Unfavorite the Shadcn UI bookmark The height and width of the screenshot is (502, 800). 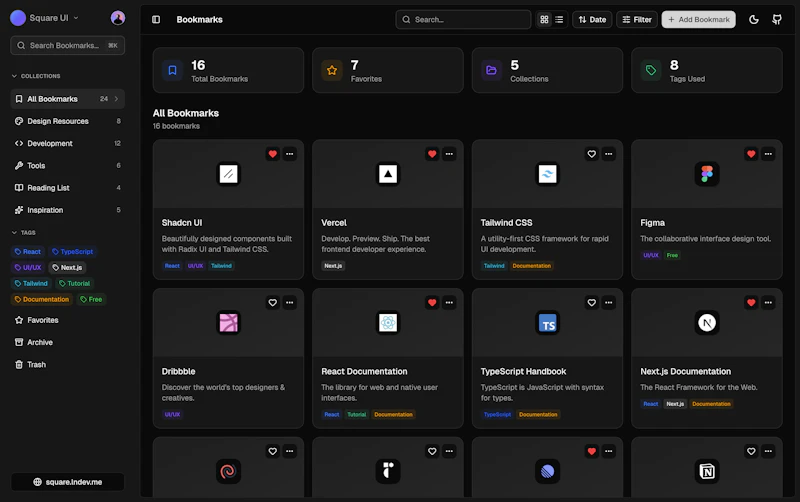click(272, 154)
